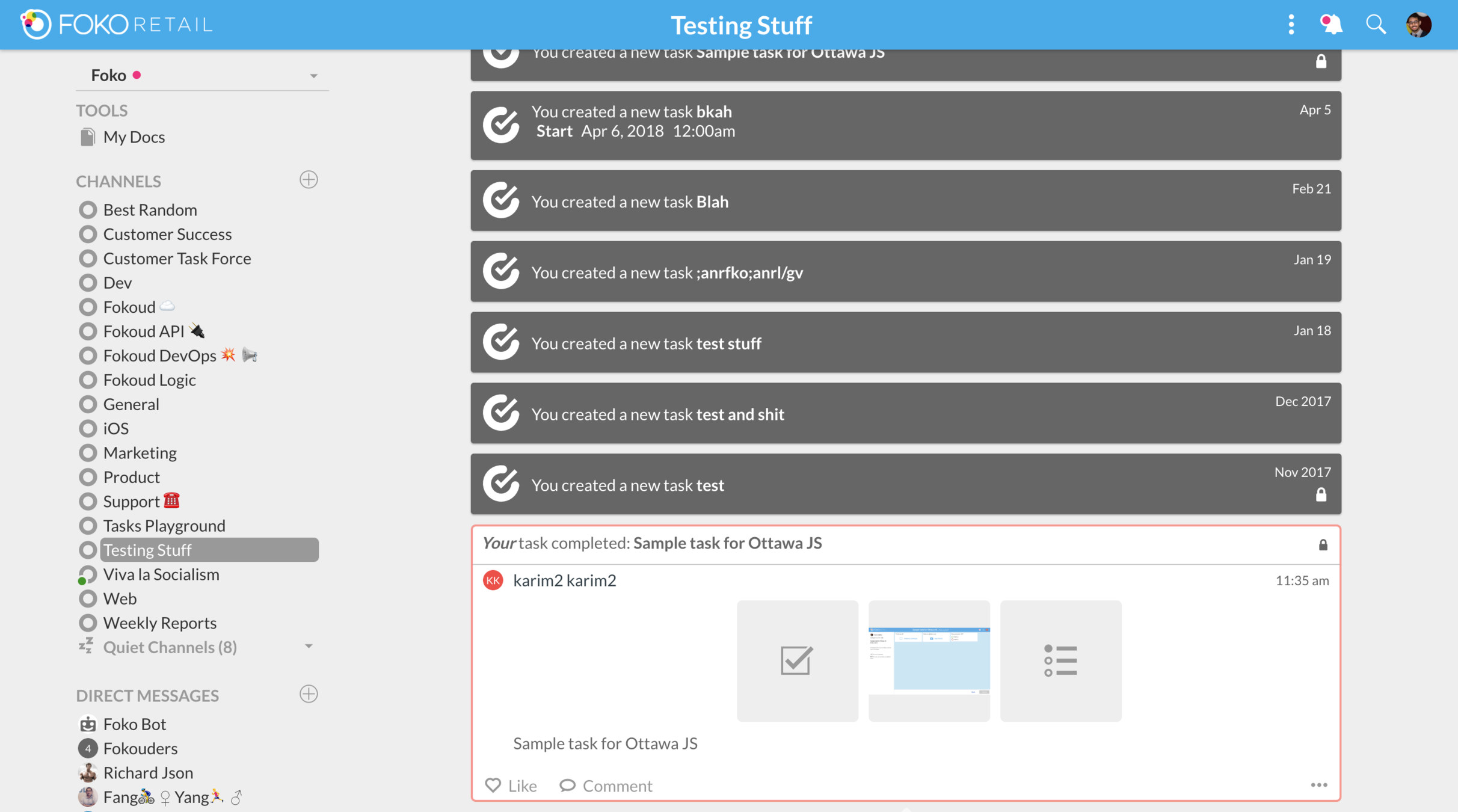This screenshot has width=1458, height=812.
Task: Click Comment on the completed task
Action: [x=606, y=786]
